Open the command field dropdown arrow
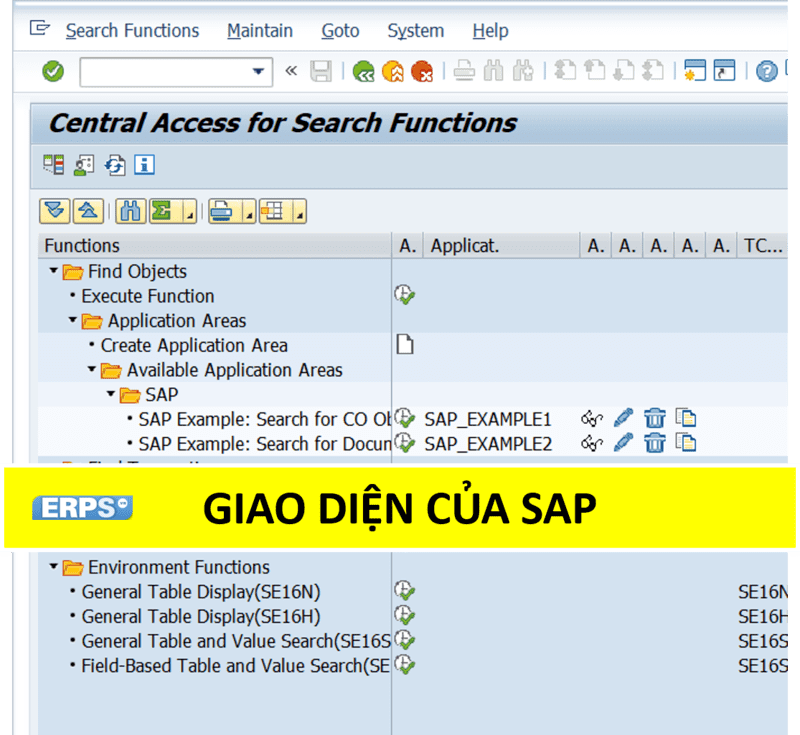The image size is (800, 735). pyautogui.click(x=258, y=71)
